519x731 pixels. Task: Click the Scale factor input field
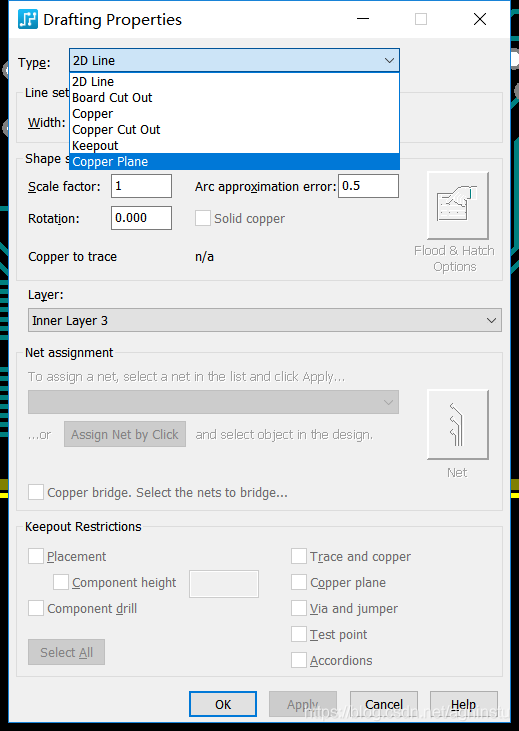pyautogui.click(x=141, y=186)
